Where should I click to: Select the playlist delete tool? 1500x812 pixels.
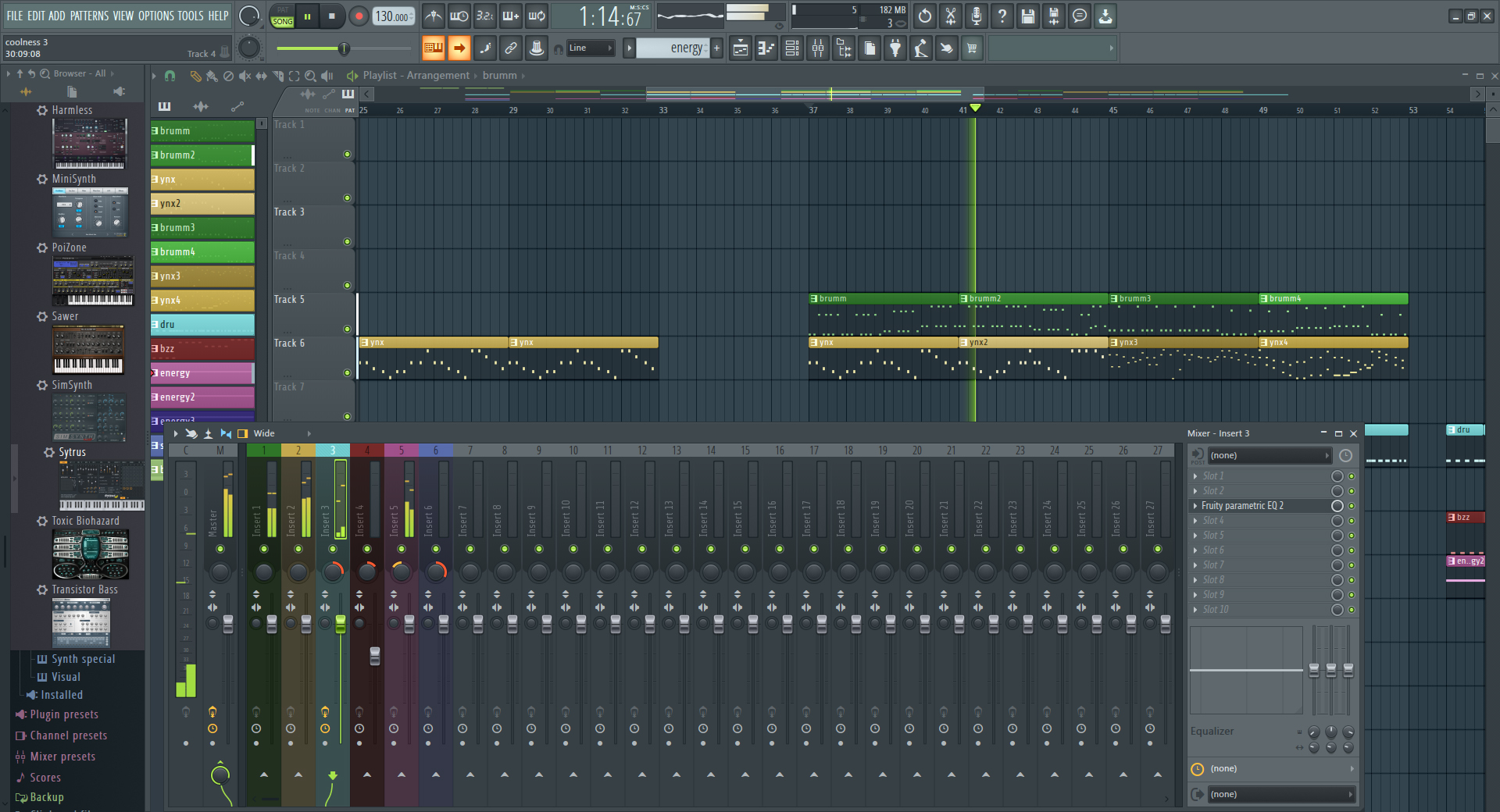click(x=228, y=76)
